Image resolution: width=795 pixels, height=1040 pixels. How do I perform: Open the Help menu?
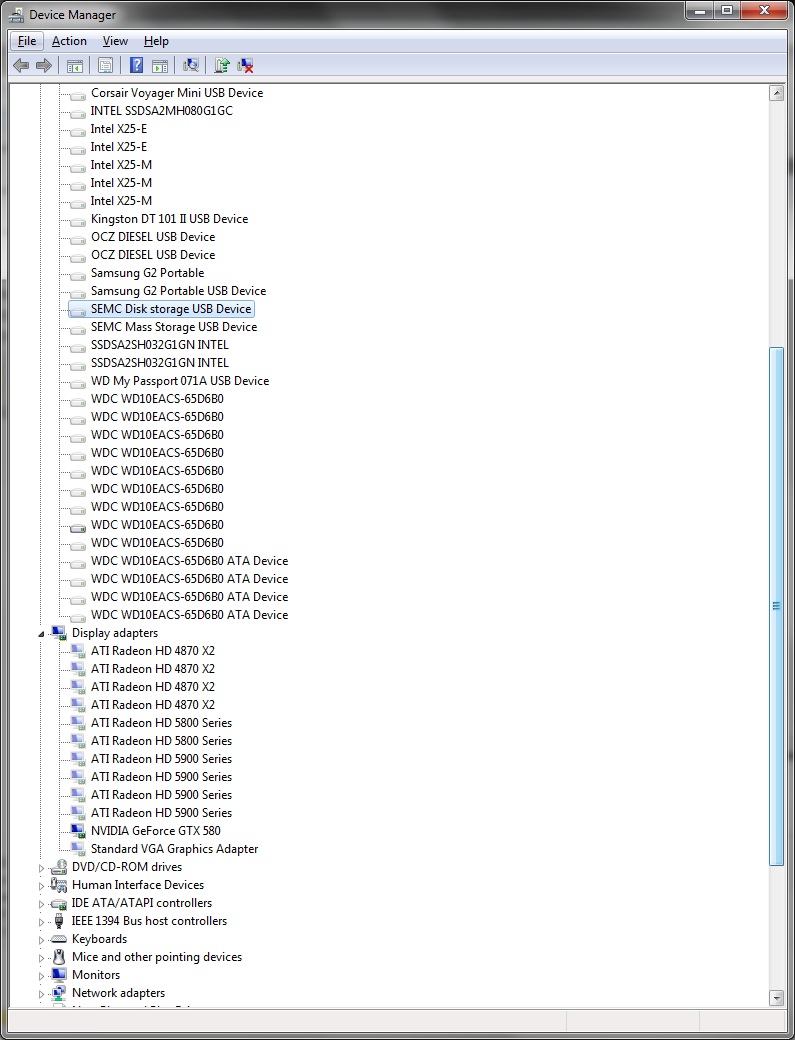click(156, 41)
